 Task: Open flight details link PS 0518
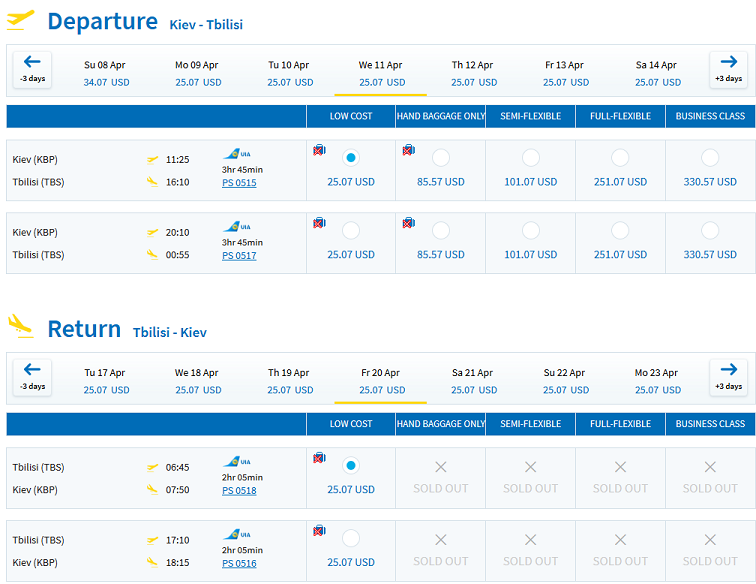239,490
